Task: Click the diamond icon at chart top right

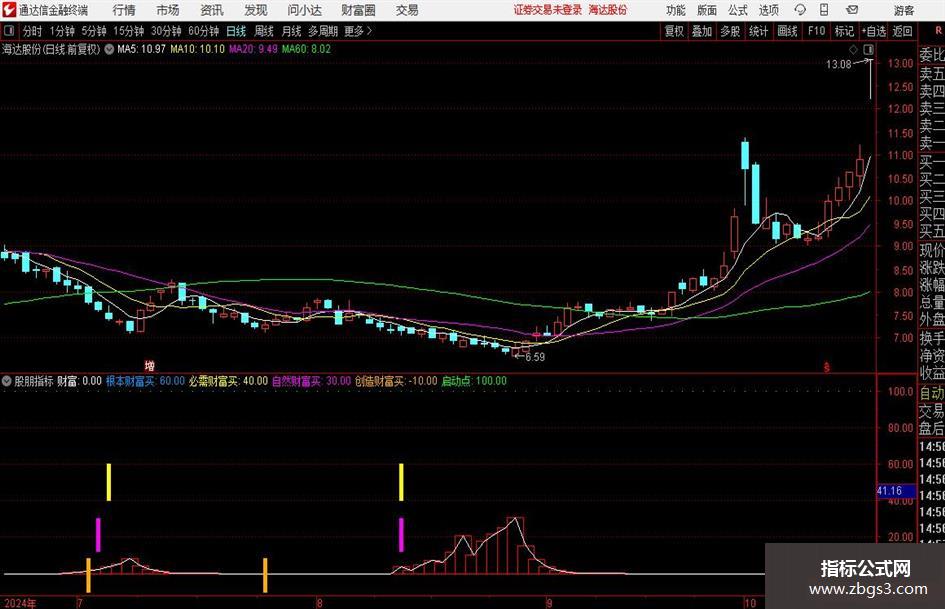Action: point(853,49)
